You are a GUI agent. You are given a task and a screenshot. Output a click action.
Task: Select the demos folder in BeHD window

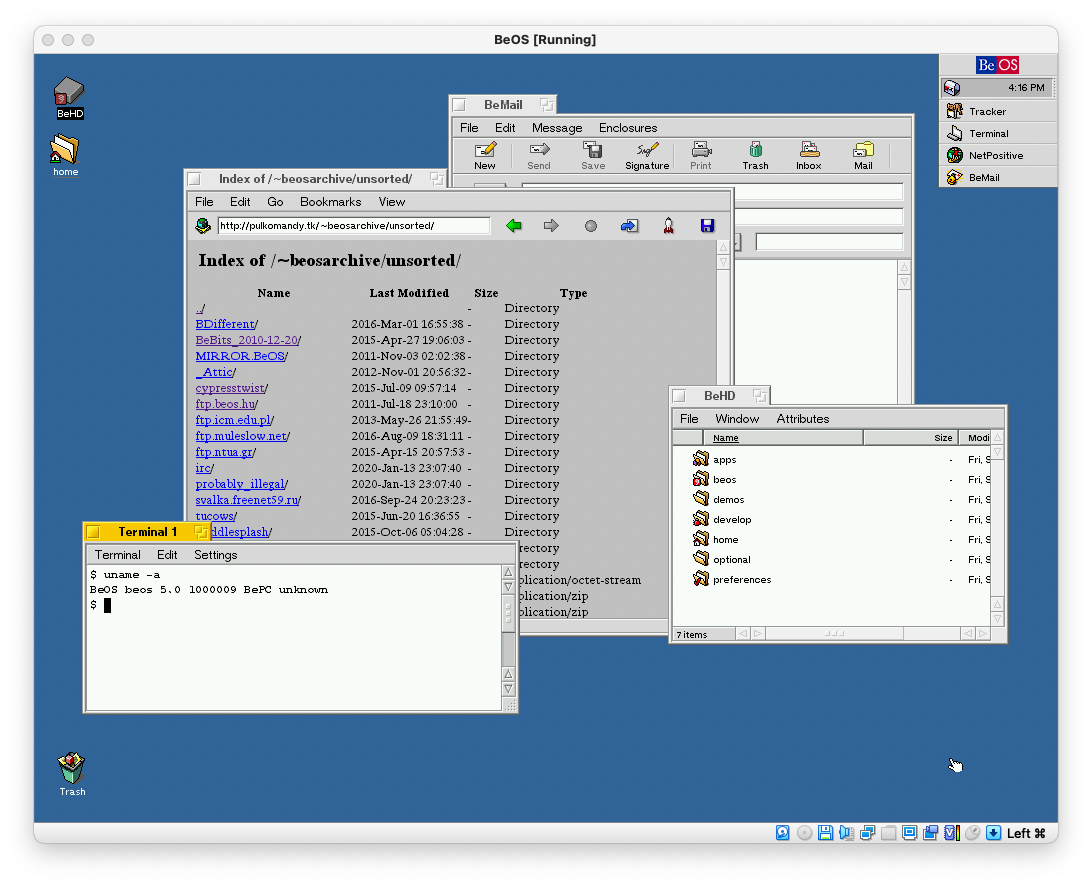pyautogui.click(x=719, y=499)
